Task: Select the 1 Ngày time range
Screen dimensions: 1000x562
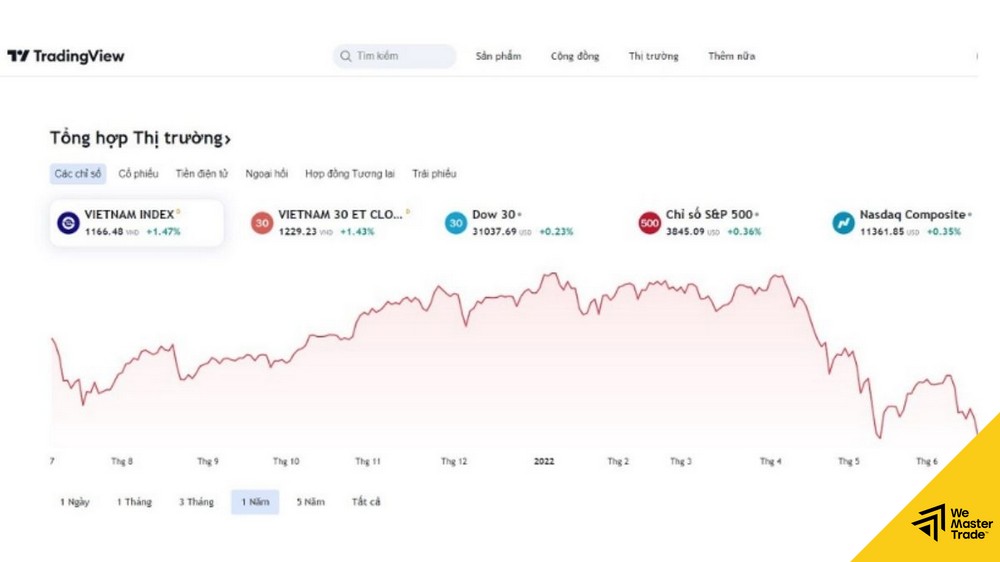Action: click(x=75, y=502)
